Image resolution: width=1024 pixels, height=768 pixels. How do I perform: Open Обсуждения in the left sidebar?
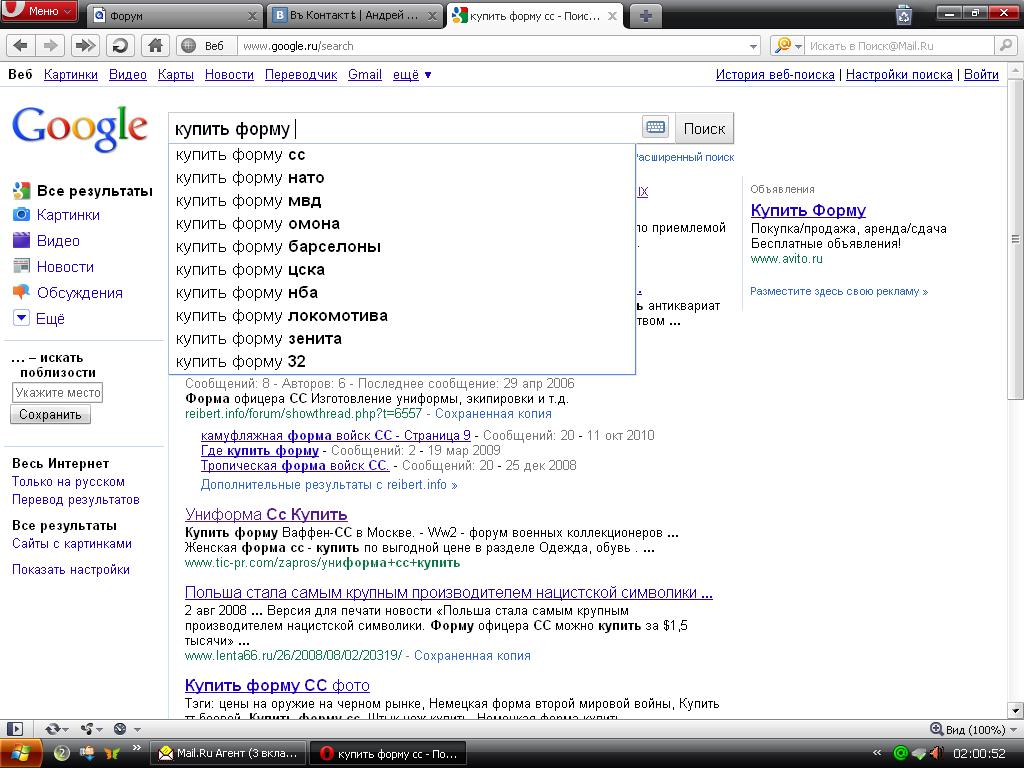(80, 293)
